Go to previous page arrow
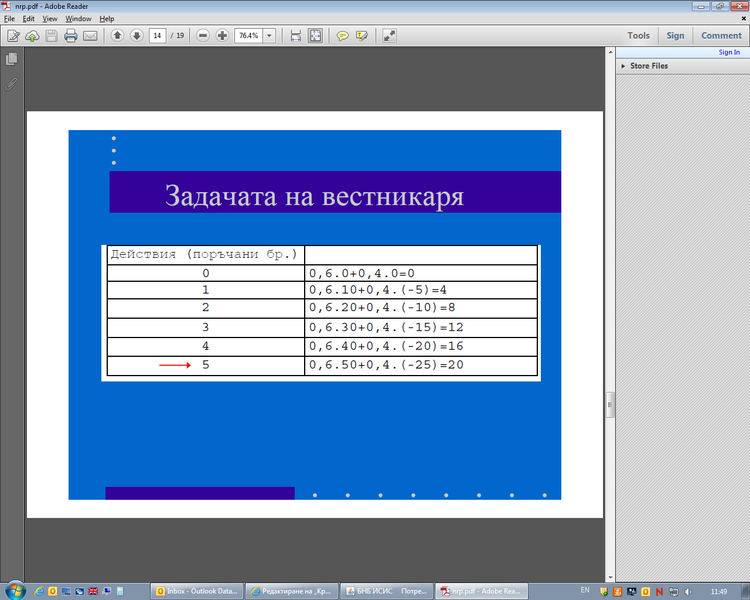Screen dimensions: 750x600 (x=117, y=35)
